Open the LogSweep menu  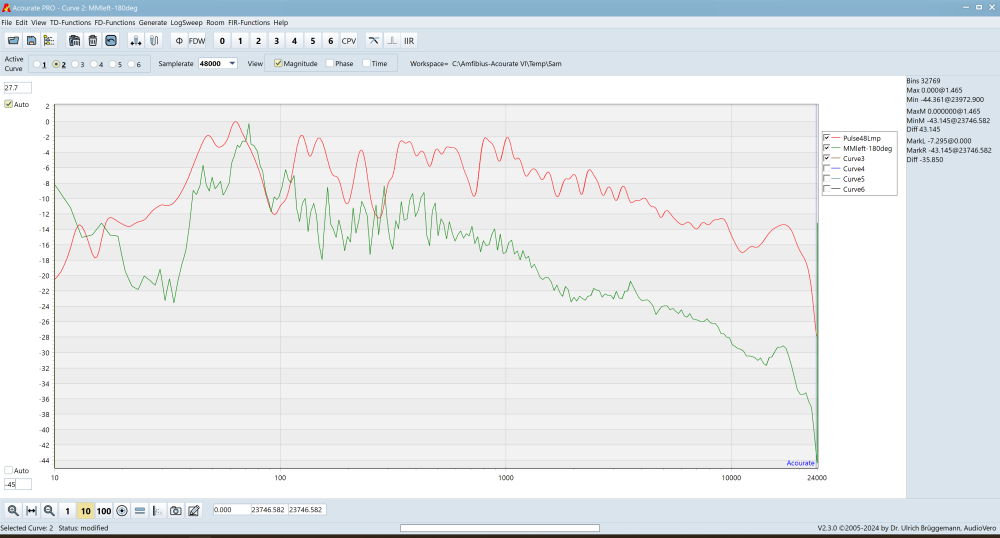(x=186, y=22)
